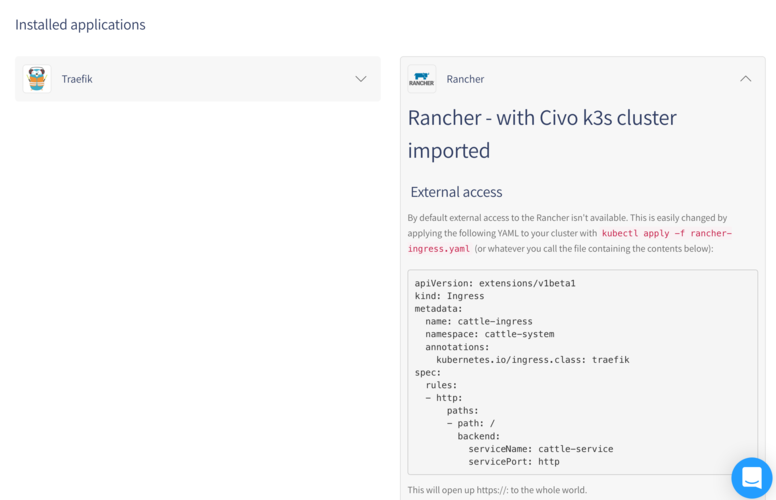
Task: Click the Rancher with Civo k3s cluster heading
Action: click(542, 134)
